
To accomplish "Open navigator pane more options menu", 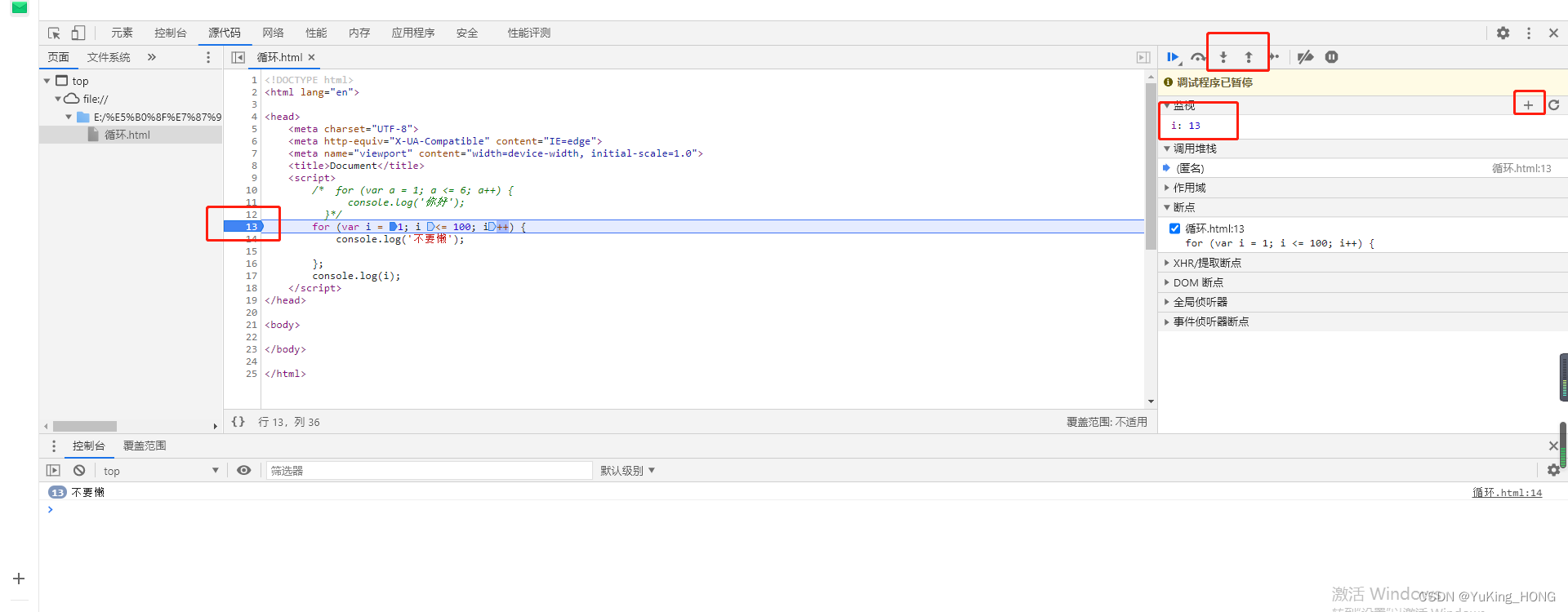I will [x=208, y=57].
